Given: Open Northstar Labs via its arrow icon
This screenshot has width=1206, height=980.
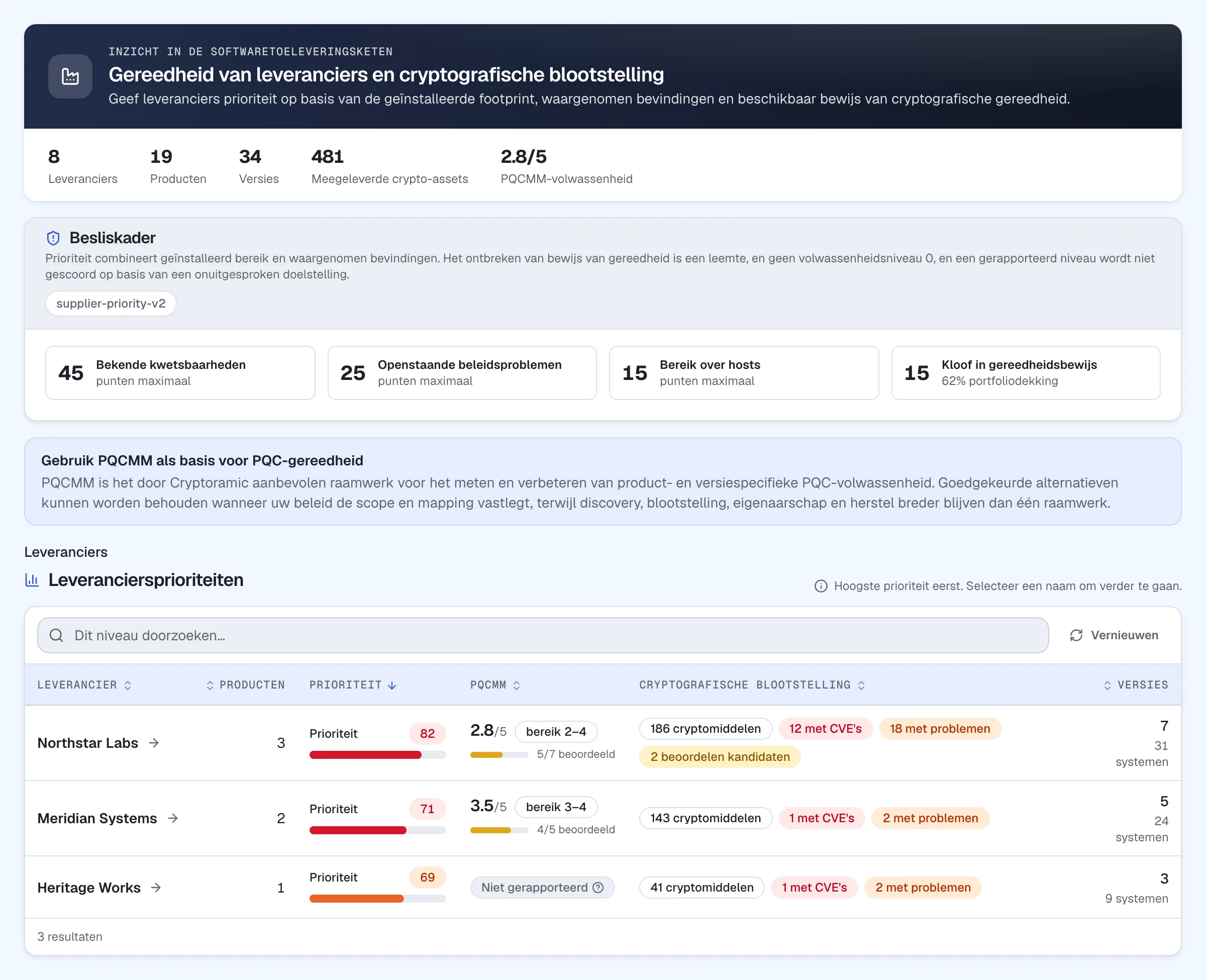Looking at the screenshot, I should 154,743.
